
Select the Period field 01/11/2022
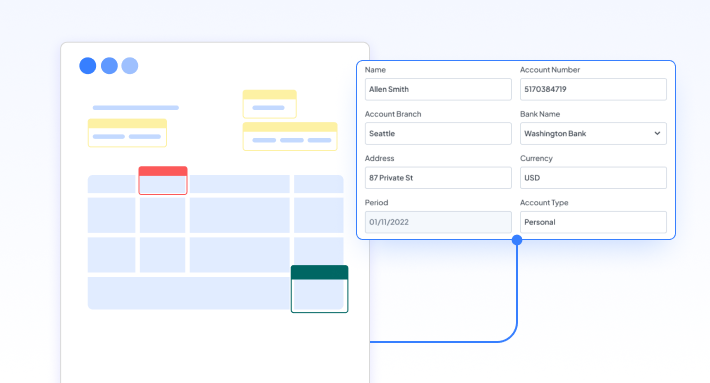pos(438,222)
